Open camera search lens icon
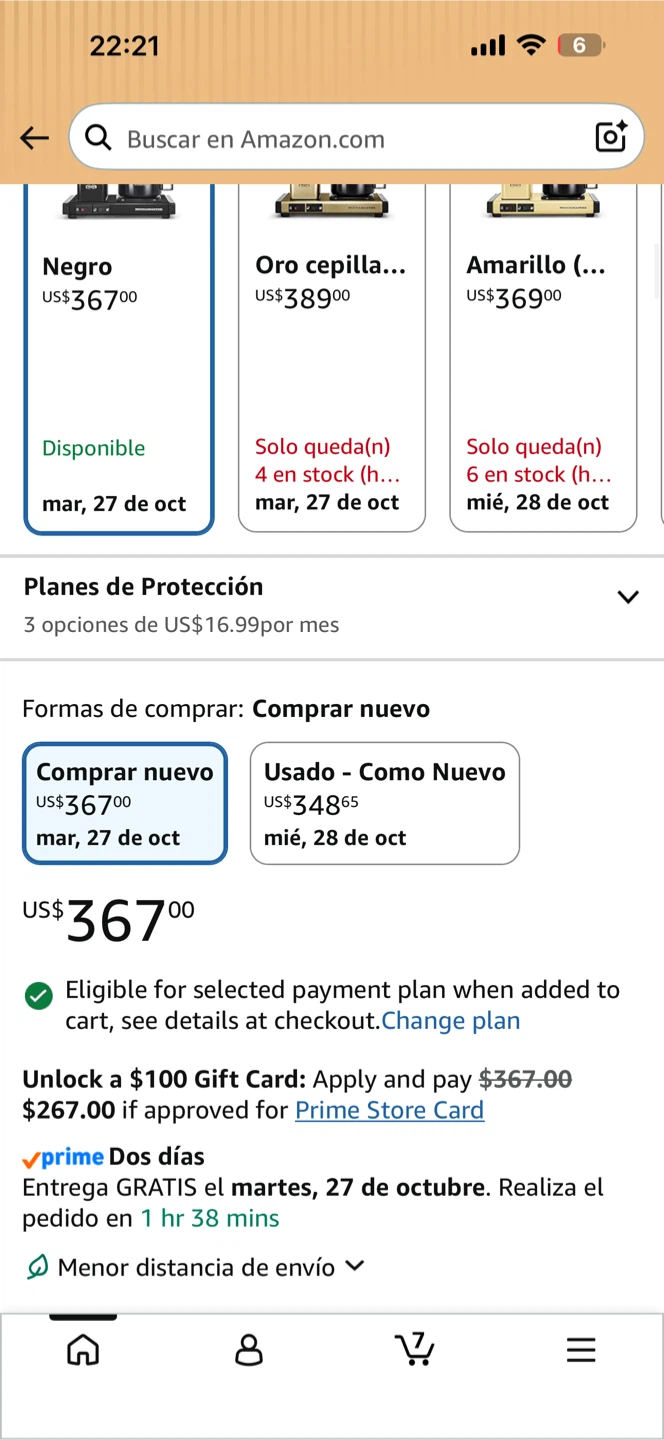This screenshot has height=1440, width=664. (610, 137)
